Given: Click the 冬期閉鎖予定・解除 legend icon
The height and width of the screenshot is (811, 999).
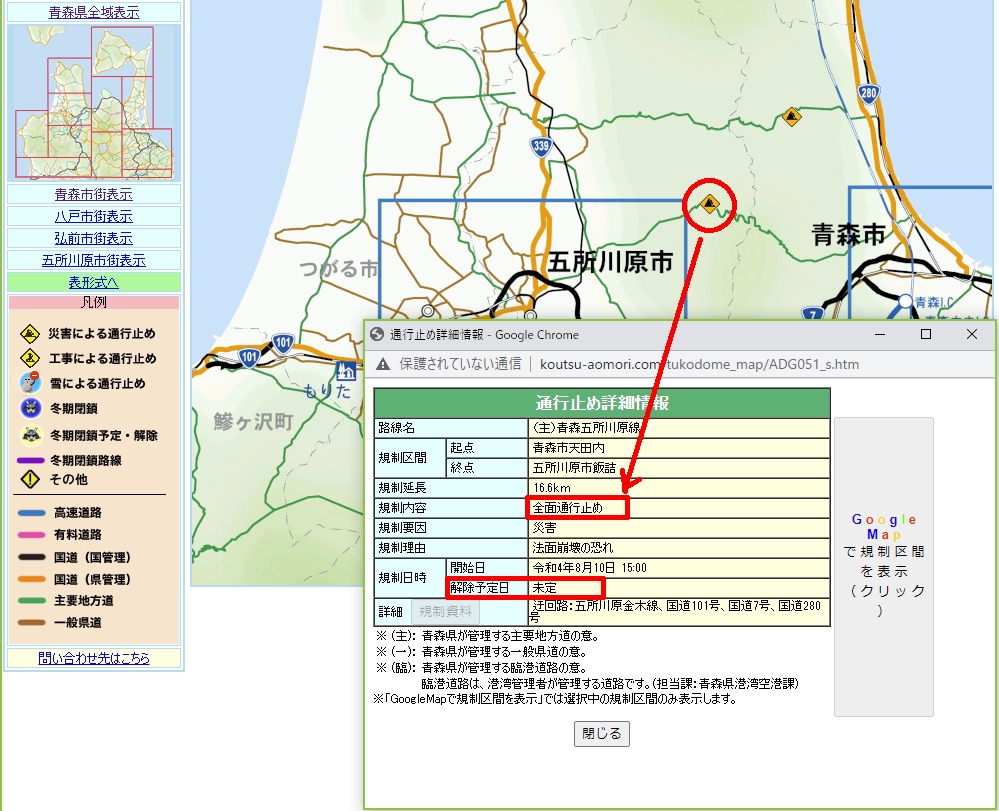Looking at the screenshot, I should (31, 435).
